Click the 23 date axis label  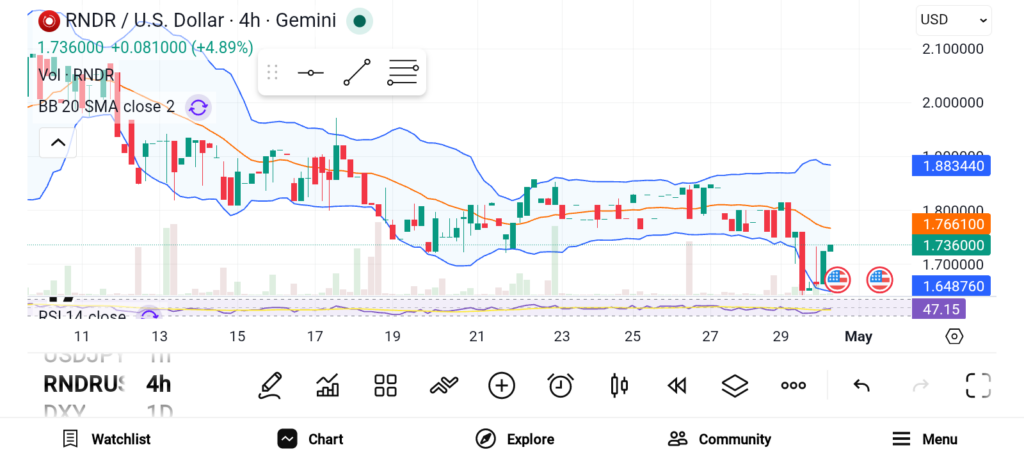point(562,337)
